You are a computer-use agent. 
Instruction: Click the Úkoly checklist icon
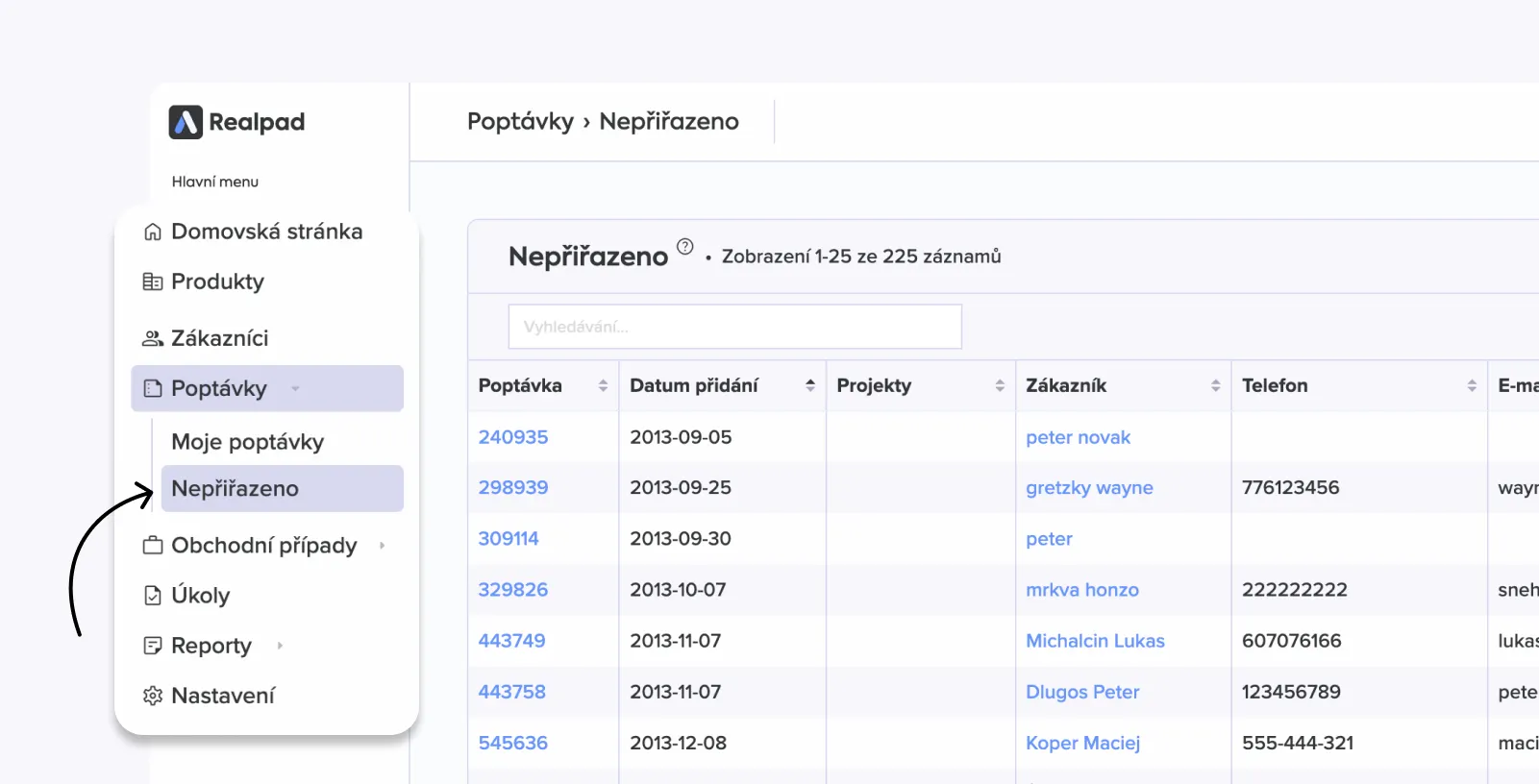pos(152,596)
